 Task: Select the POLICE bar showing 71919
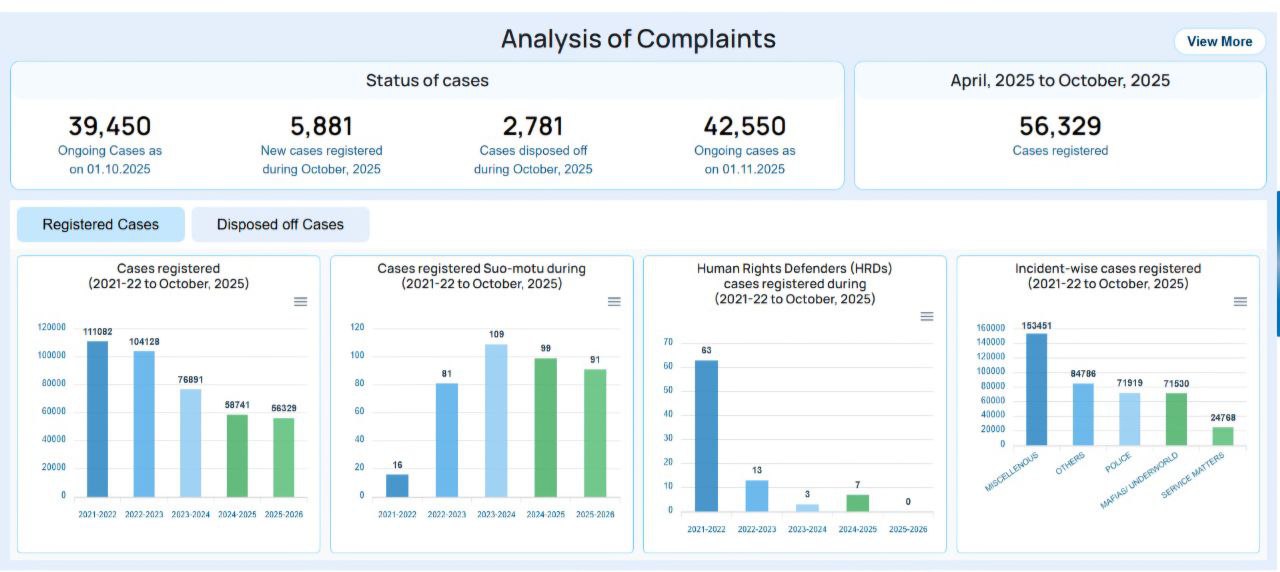(1129, 419)
